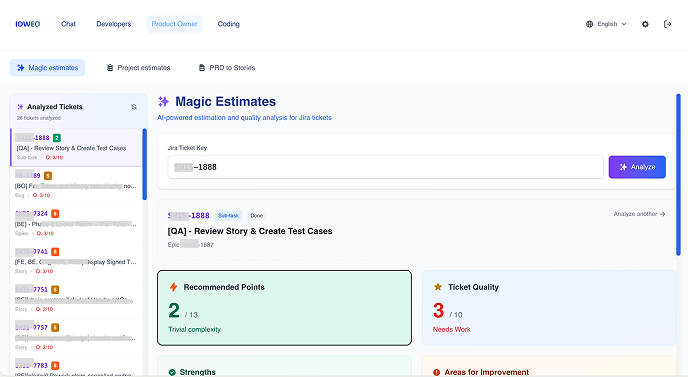The width and height of the screenshot is (688, 377).
Task: Click 'Needs Work' quality label
Action: pyautogui.click(x=452, y=330)
